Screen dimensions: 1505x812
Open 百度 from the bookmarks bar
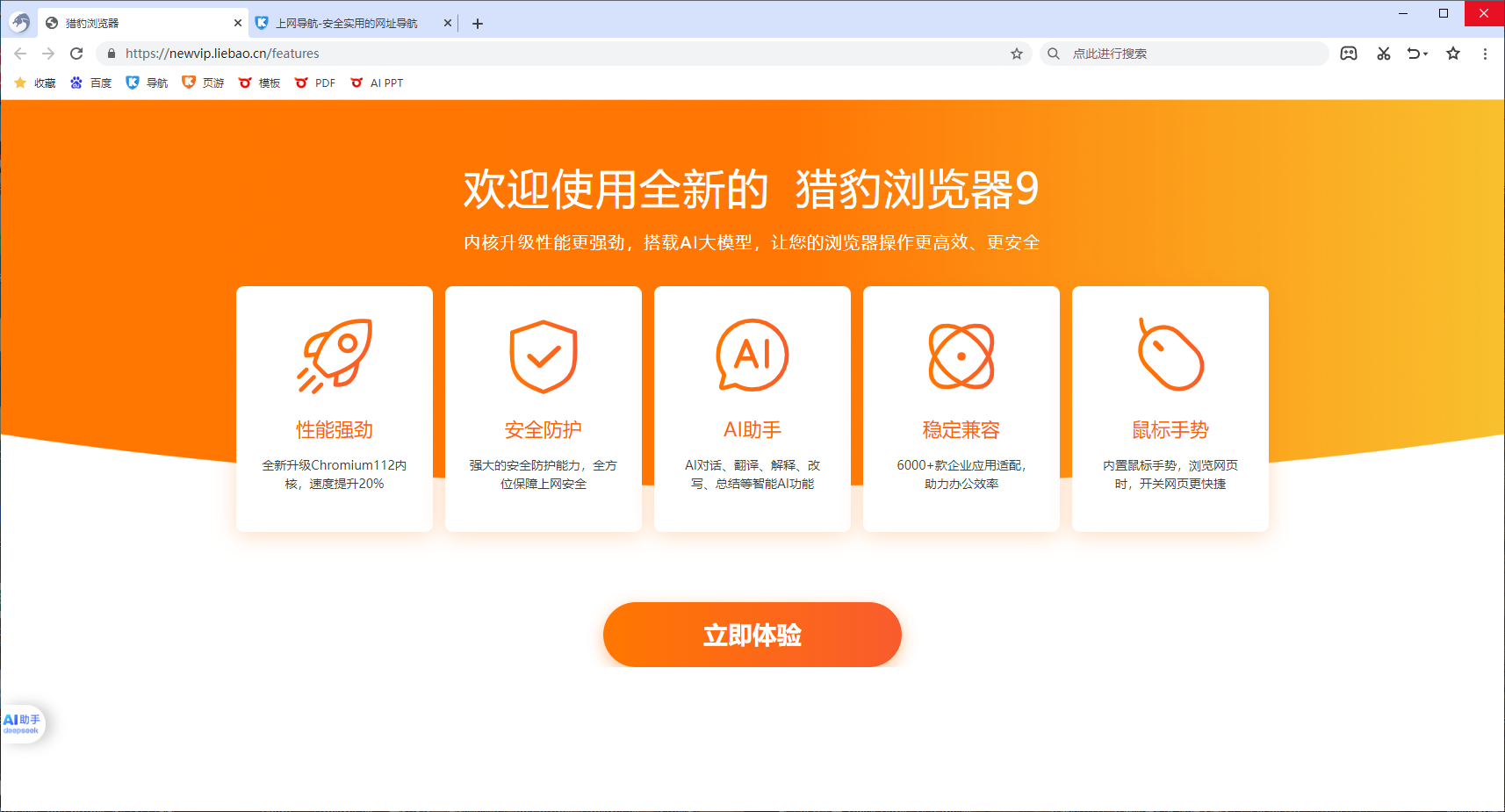[90, 83]
